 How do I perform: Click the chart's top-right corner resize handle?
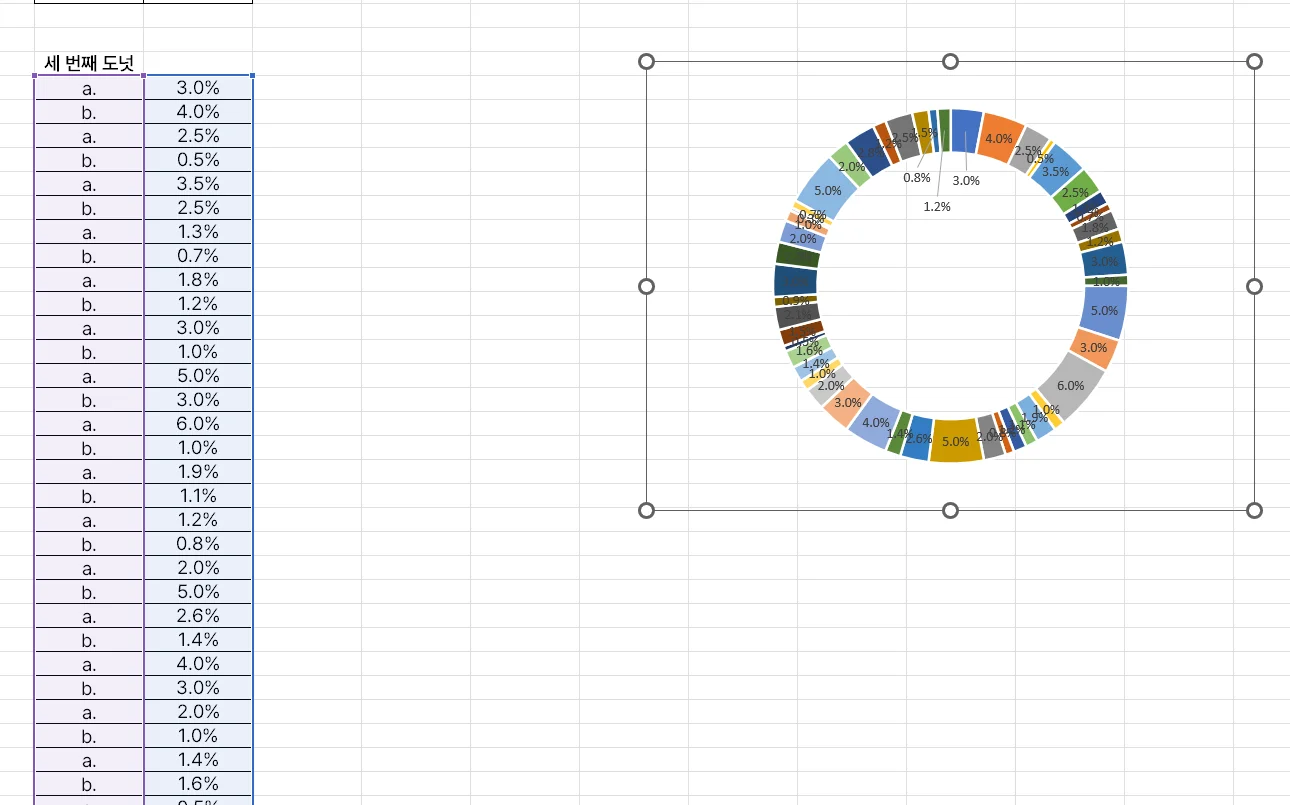1255,62
